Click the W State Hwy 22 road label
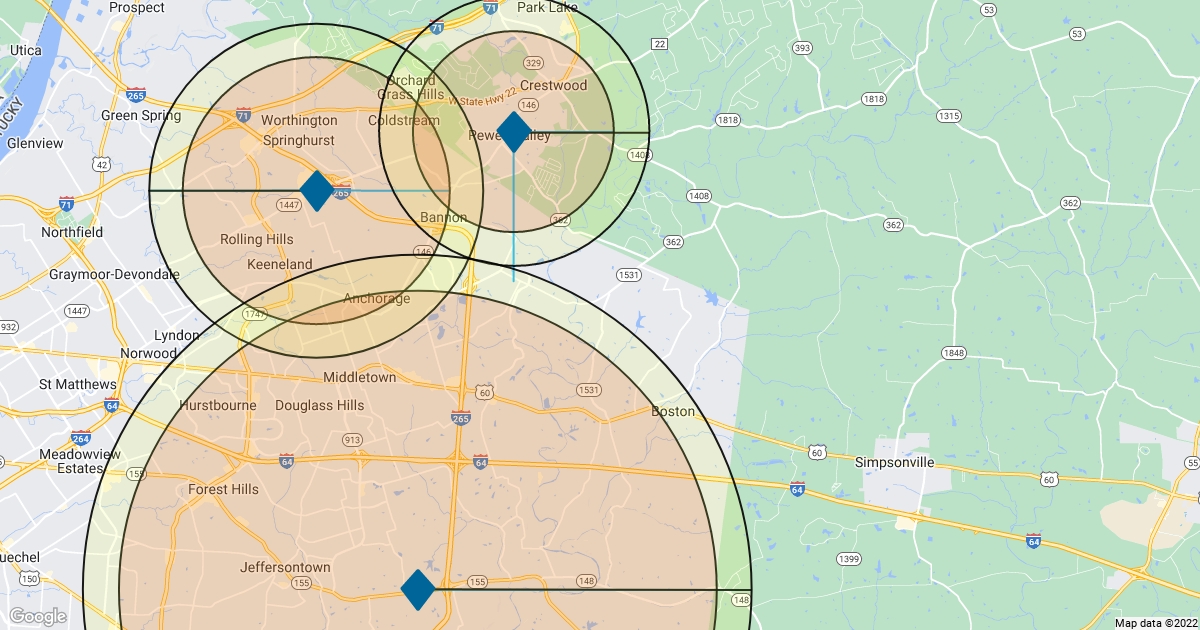 coord(481,97)
